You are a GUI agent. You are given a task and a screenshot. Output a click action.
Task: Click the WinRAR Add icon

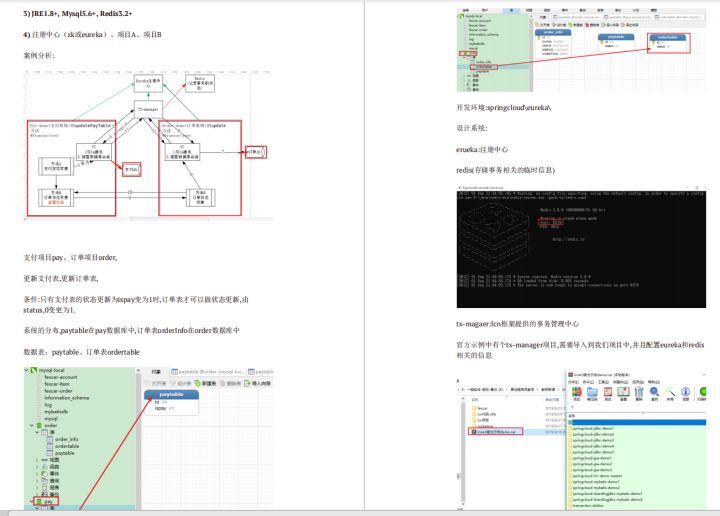pos(577,392)
